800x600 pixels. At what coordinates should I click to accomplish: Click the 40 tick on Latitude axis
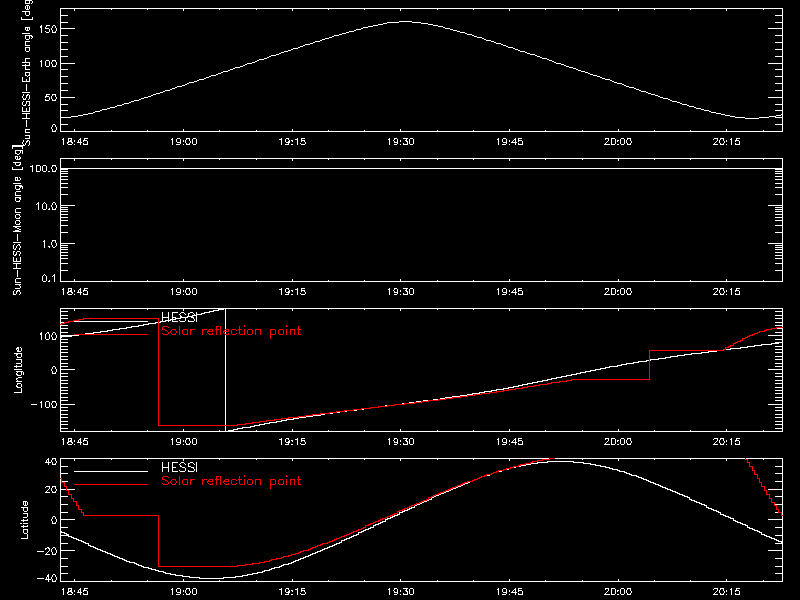[x=51, y=461]
